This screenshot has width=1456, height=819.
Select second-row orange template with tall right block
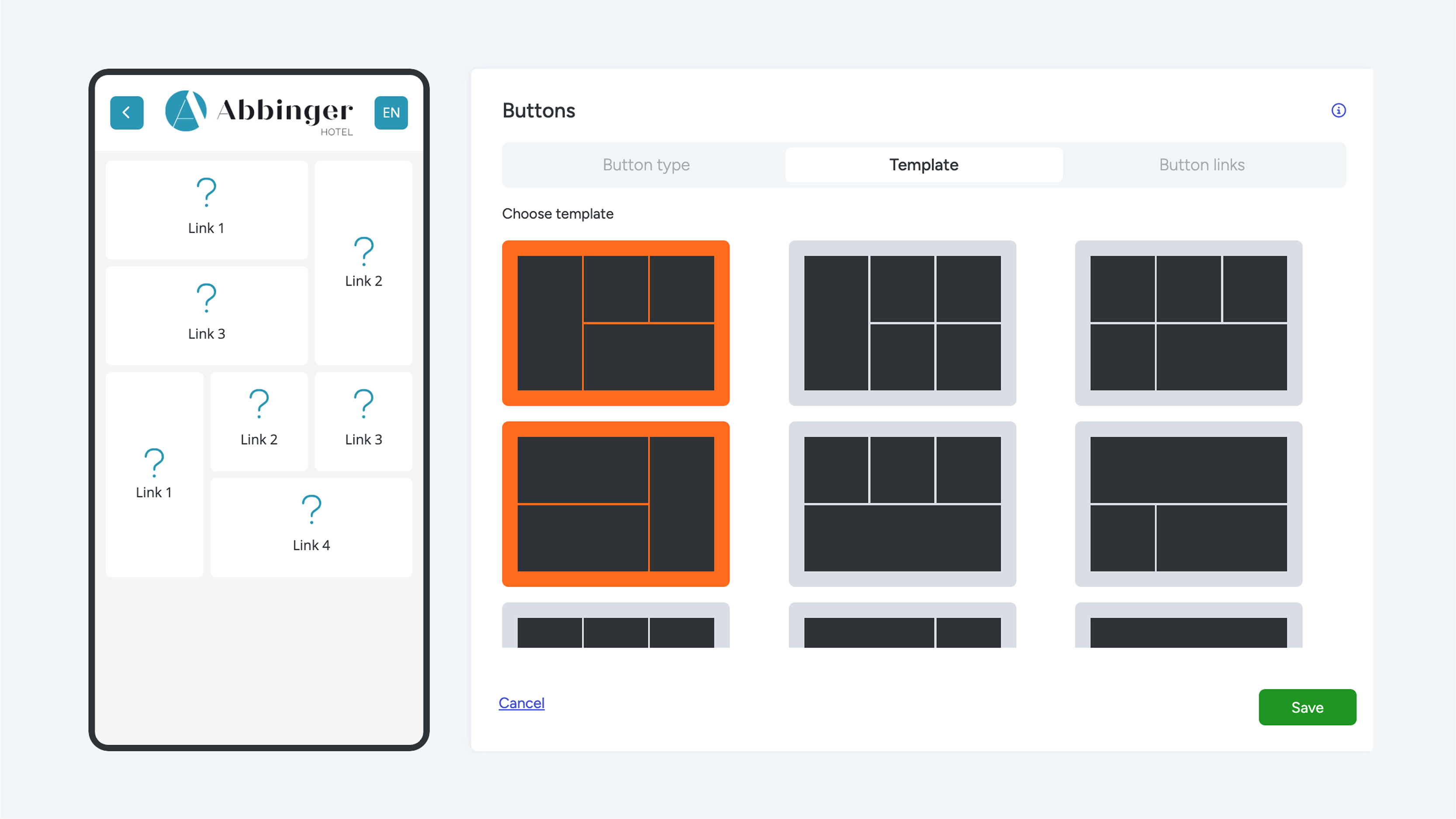click(x=616, y=504)
